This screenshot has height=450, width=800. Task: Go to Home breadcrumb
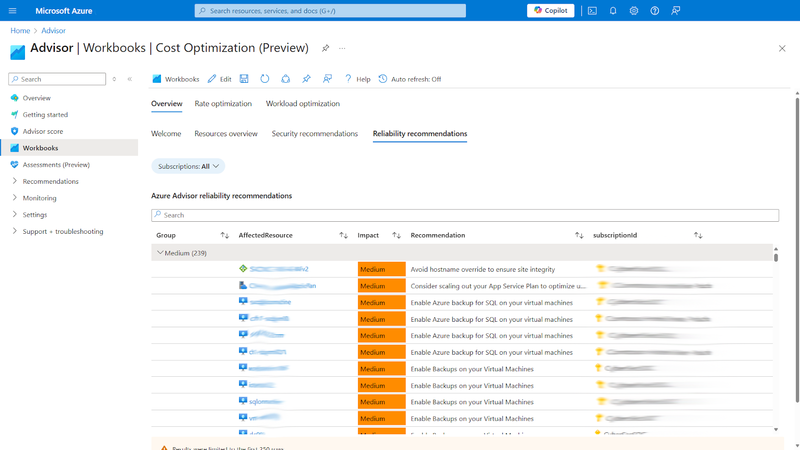20,31
